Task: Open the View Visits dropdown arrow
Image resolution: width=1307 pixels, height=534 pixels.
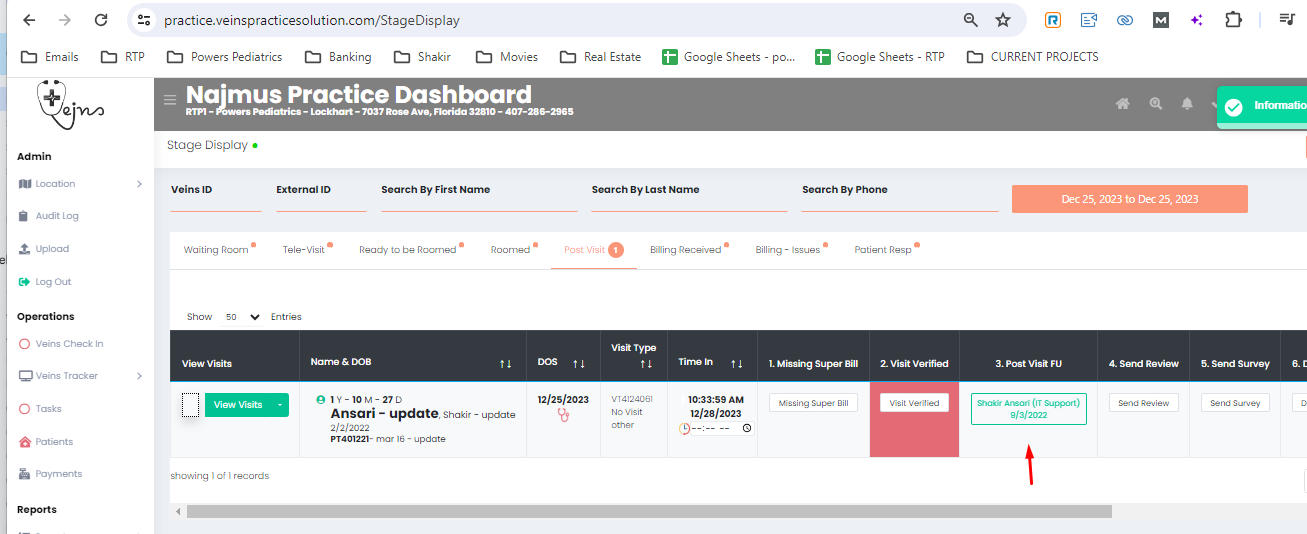Action: pyautogui.click(x=280, y=405)
